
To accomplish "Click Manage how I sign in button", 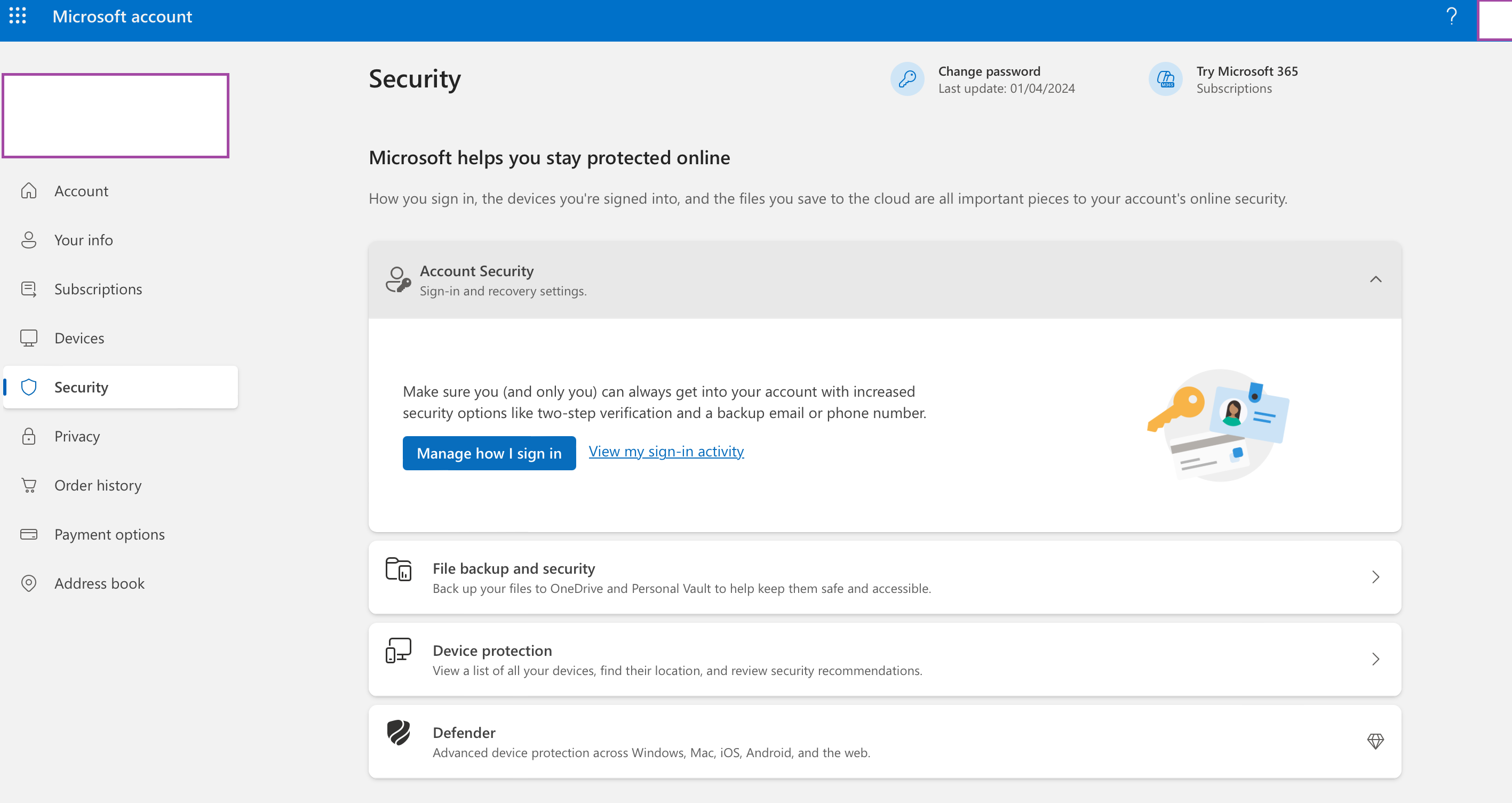I will pyautogui.click(x=489, y=453).
